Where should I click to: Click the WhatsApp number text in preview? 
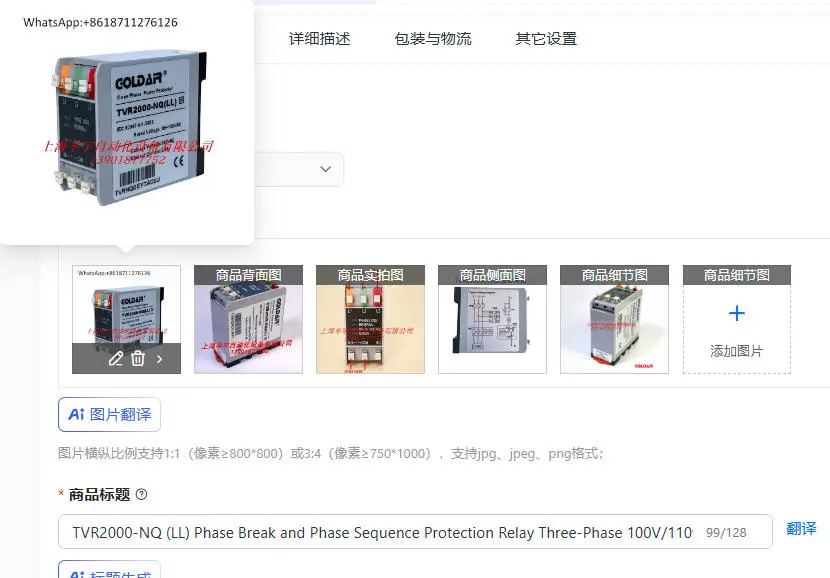tap(101, 22)
